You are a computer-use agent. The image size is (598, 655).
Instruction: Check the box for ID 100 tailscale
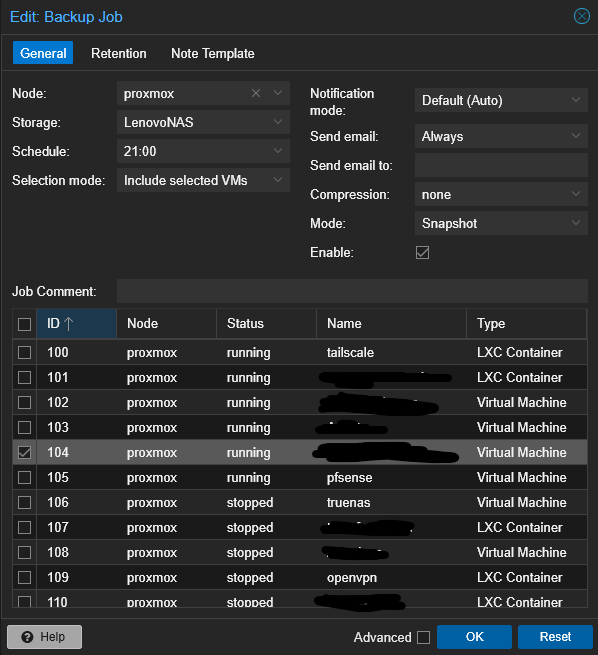(24, 353)
